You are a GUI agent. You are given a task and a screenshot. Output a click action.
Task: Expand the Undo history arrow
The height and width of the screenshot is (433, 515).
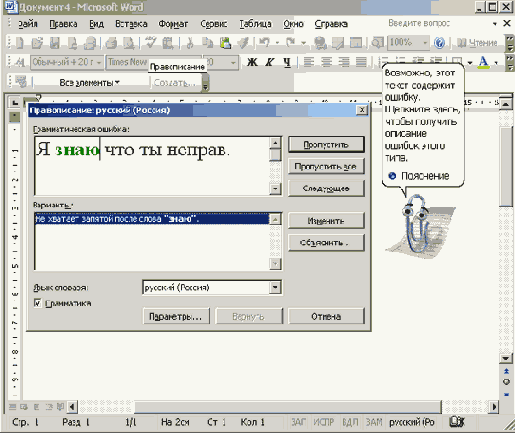(277, 43)
